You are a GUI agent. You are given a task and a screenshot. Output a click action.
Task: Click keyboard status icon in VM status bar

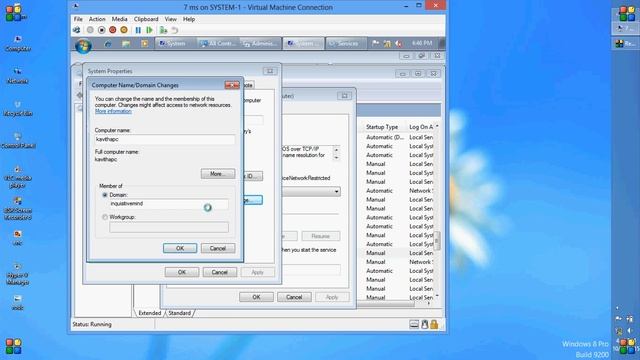tap(414, 324)
